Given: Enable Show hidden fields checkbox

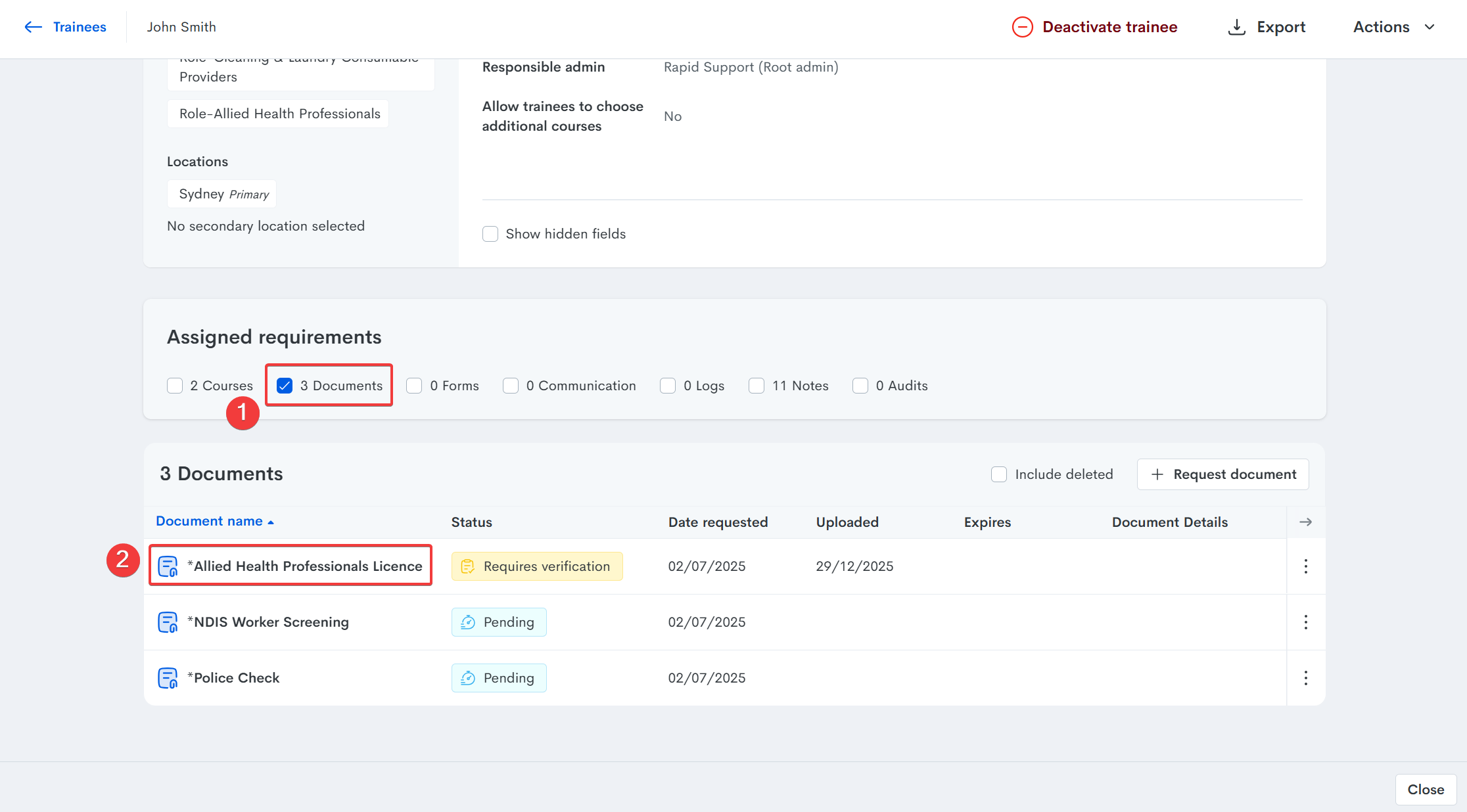Looking at the screenshot, I should [x=490, y=234].
